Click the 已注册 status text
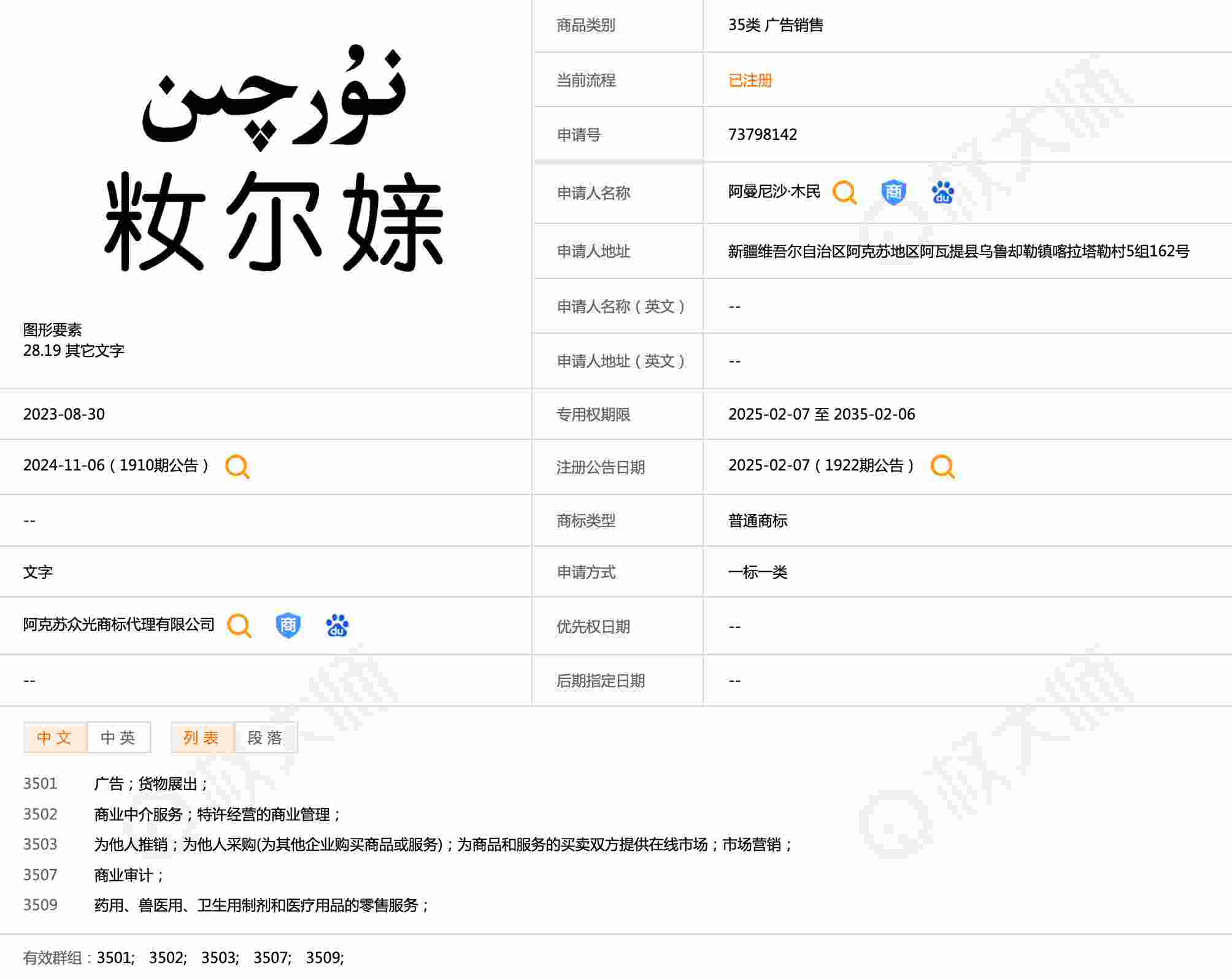 [750, 80]
